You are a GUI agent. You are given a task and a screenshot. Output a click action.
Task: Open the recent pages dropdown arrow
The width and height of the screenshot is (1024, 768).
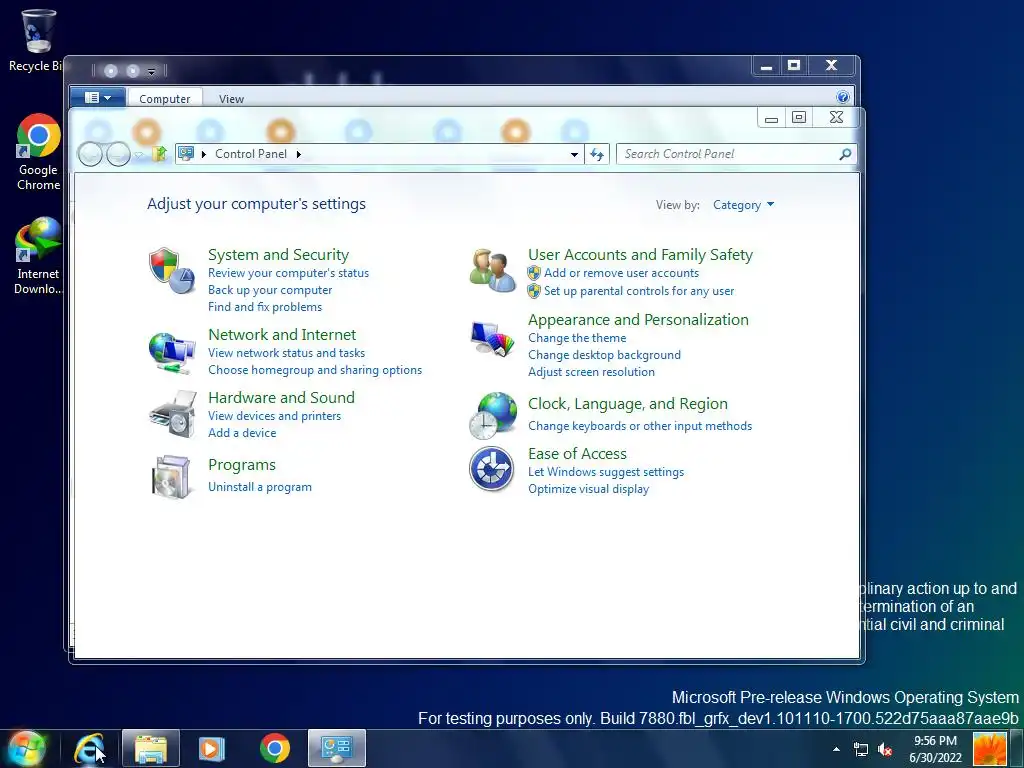click(x=138, y=155)
